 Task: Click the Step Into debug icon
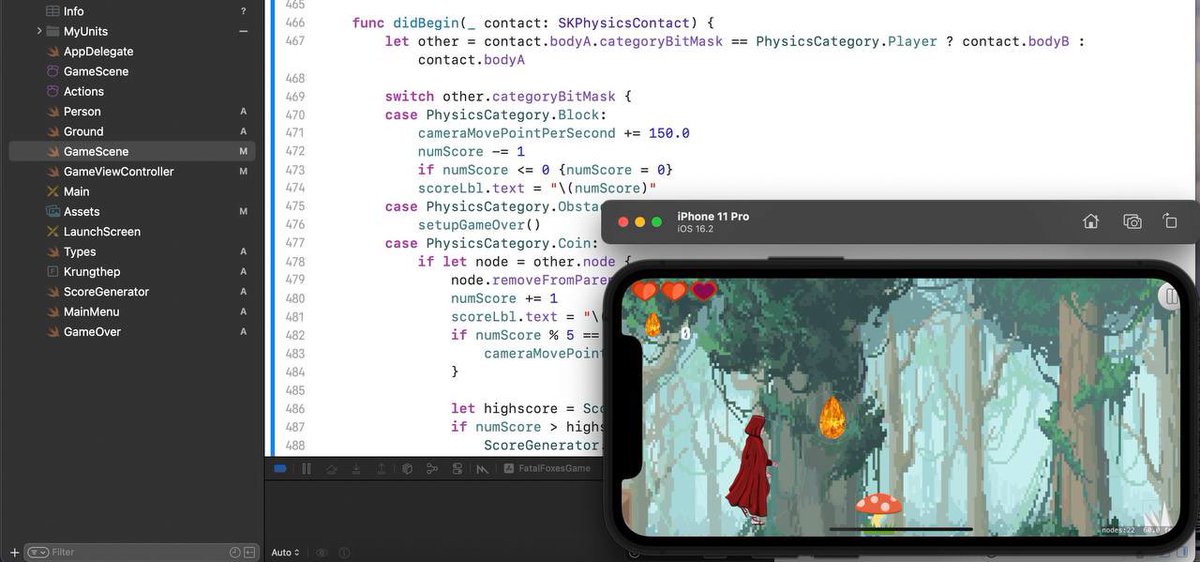pos(356,468)
